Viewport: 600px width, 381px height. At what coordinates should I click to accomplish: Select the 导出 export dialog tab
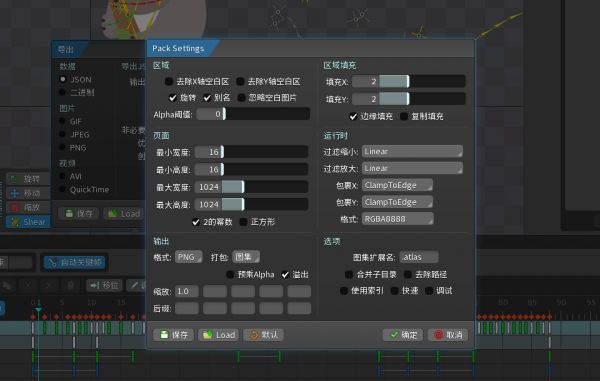(66, 49)
